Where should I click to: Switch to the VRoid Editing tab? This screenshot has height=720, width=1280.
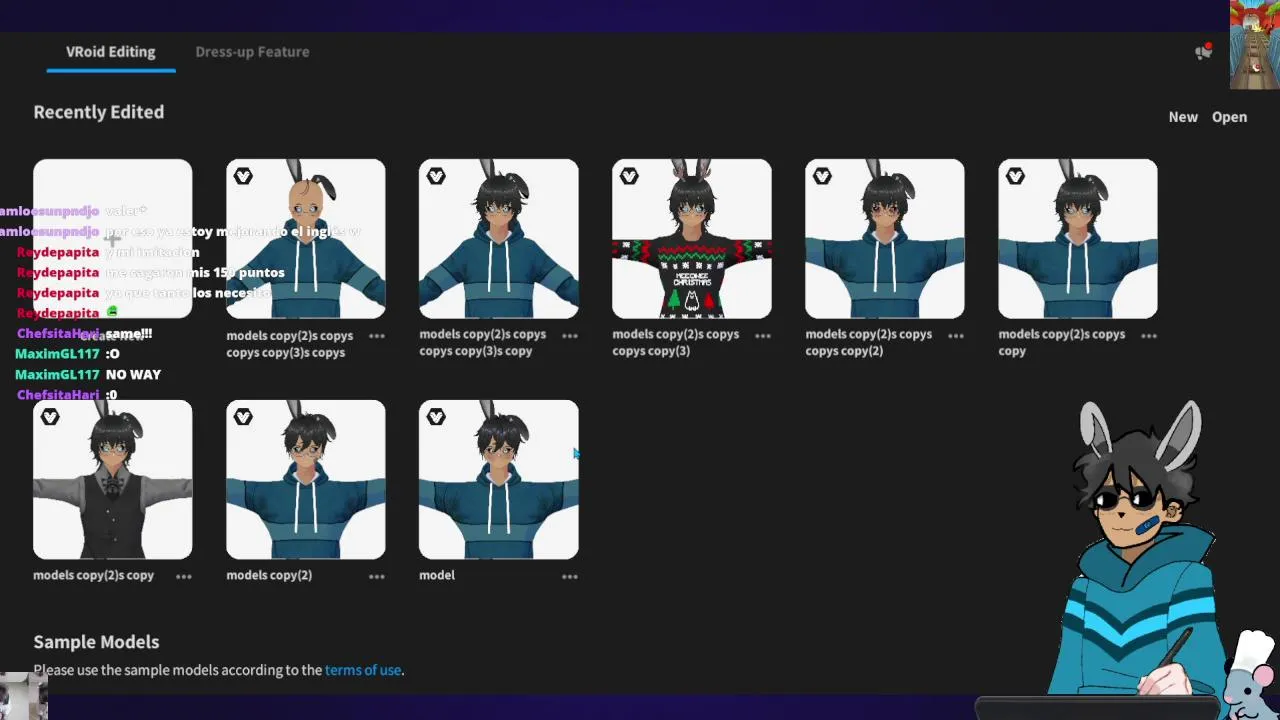tap(111, 52)
